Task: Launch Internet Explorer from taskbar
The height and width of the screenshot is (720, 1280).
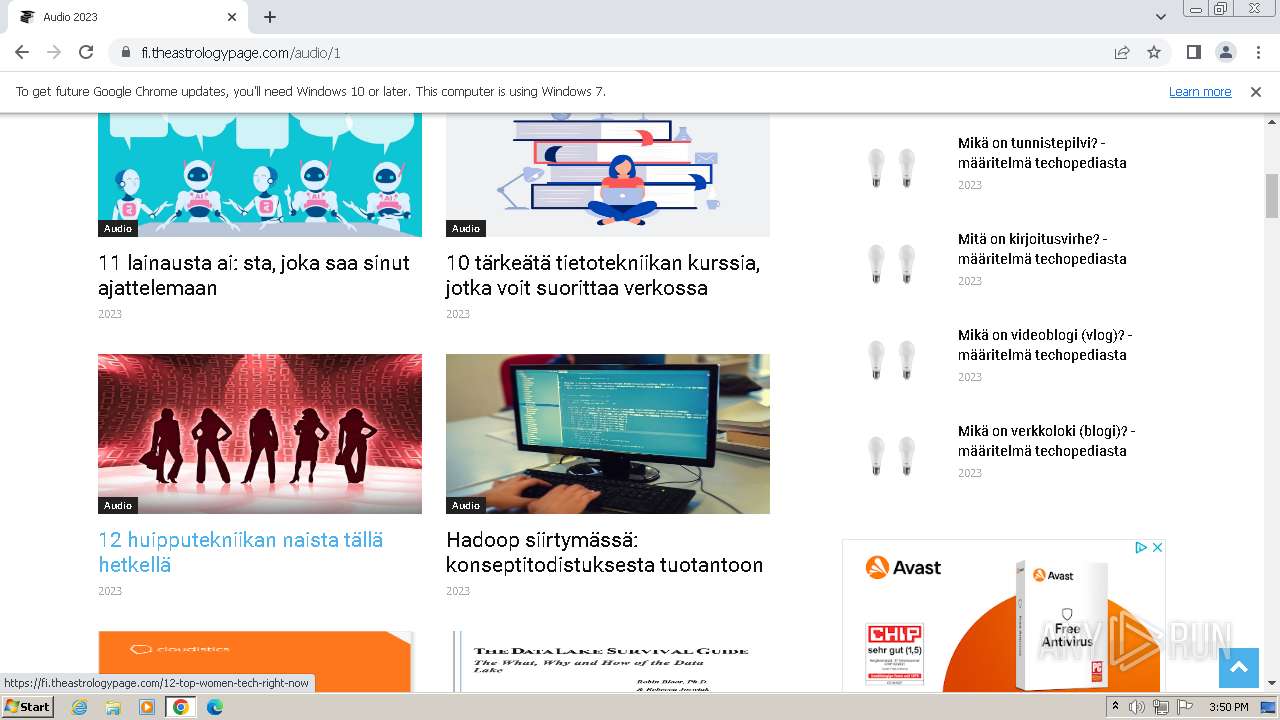Action: tap(80, 707)
